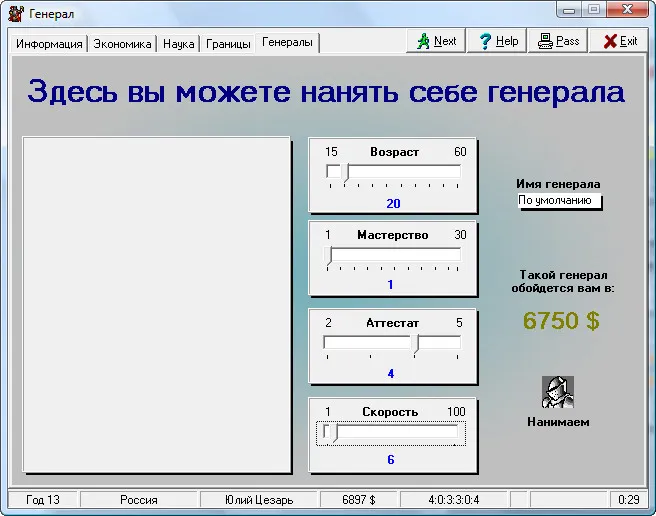Click the Next button with walking figure icon
The width and height of the screenshot is (656, 516).
coord(436,41)
